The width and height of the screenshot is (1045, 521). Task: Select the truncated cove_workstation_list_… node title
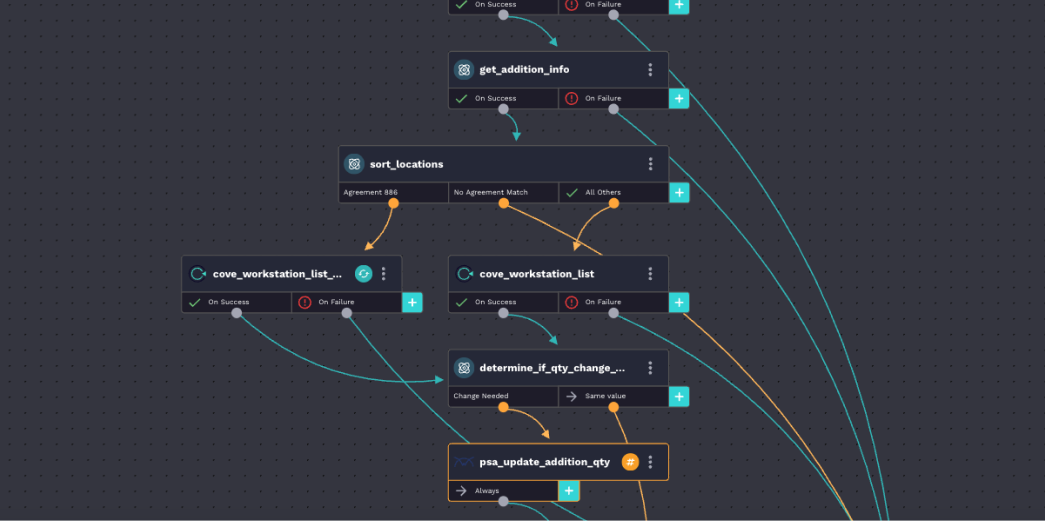277,274
